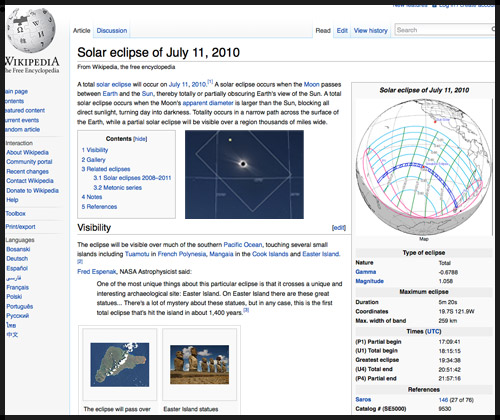500x420 pixels.
Task: Open the Easter Island statues thumbnail
Action: 199,364
